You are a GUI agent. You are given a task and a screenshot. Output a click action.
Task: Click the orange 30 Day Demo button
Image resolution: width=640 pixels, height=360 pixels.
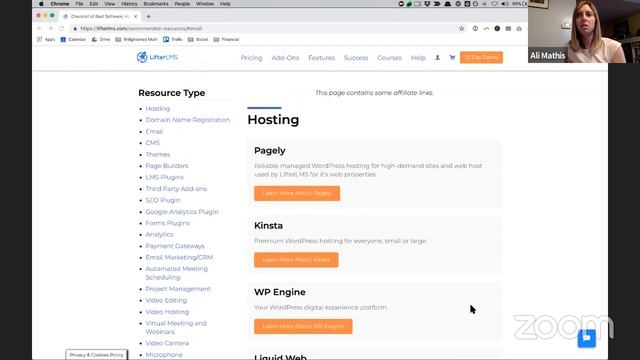[x=481, y=58]
